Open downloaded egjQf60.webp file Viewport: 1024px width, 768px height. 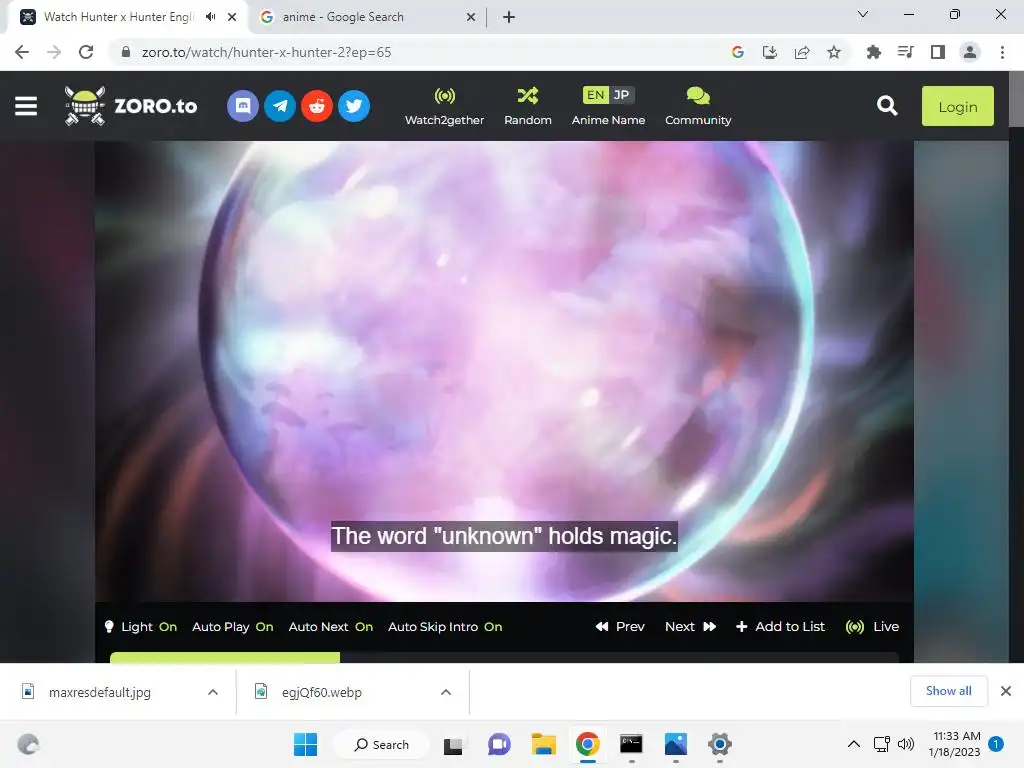321,692
